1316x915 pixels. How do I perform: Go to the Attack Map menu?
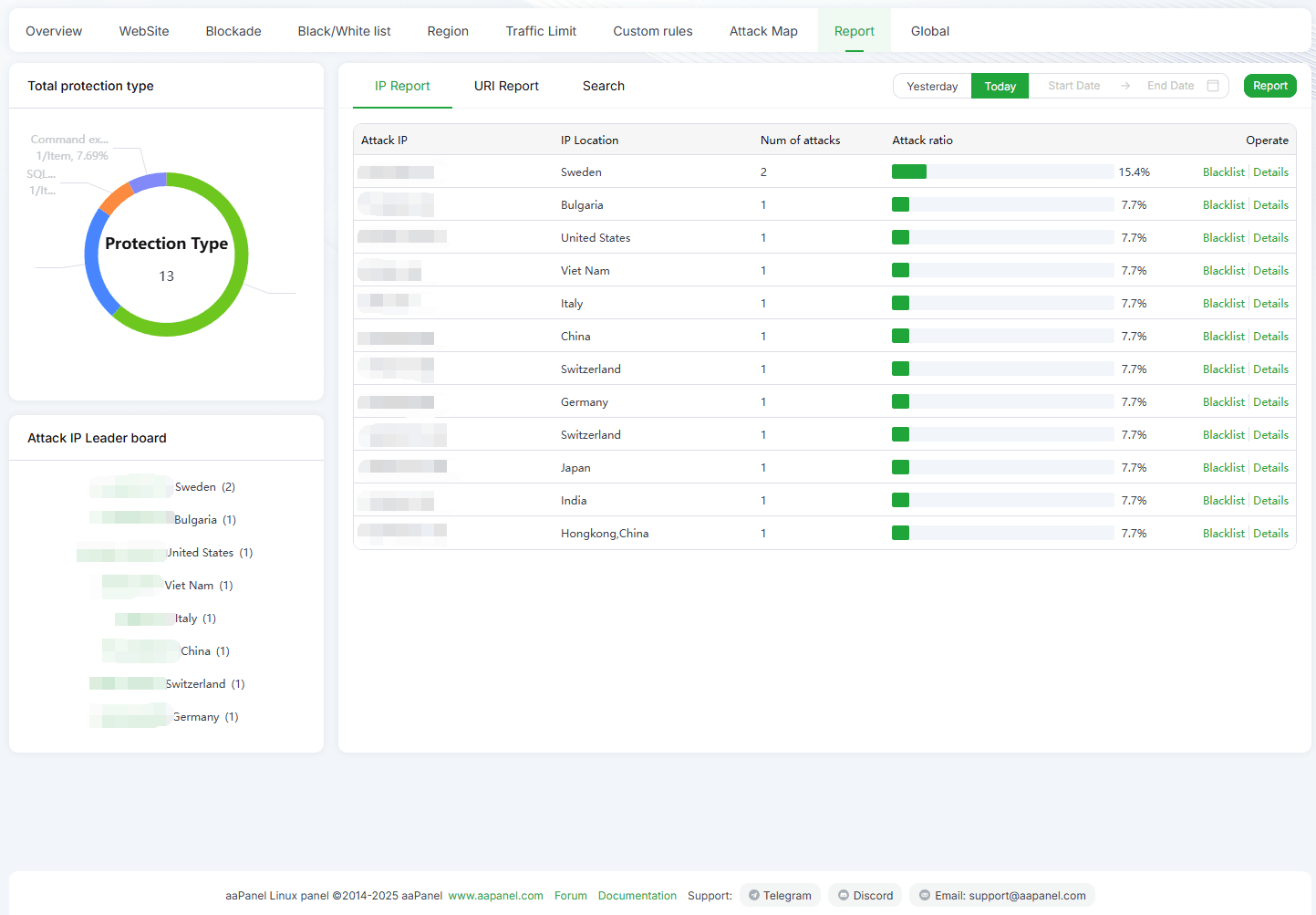point(763,31)
